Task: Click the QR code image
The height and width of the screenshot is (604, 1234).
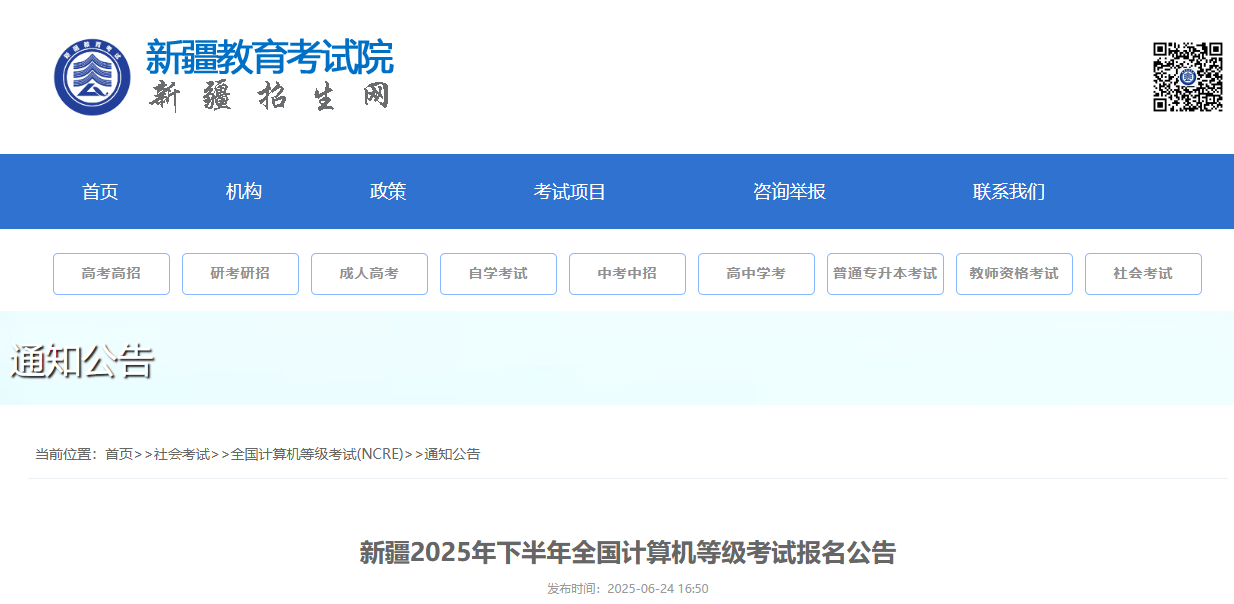Action: [x=1187, y=77]
